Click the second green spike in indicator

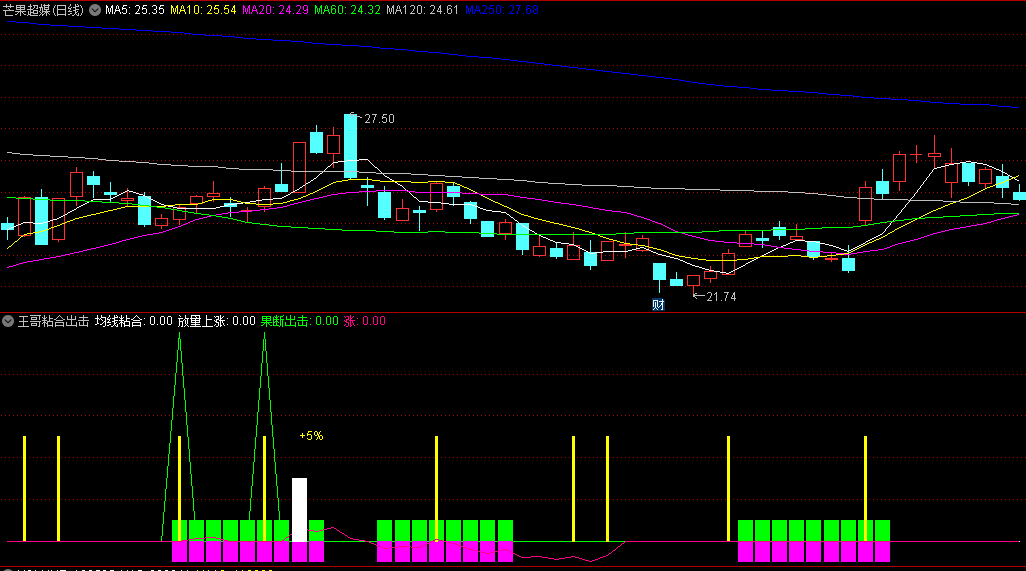(x=264, y=425)
